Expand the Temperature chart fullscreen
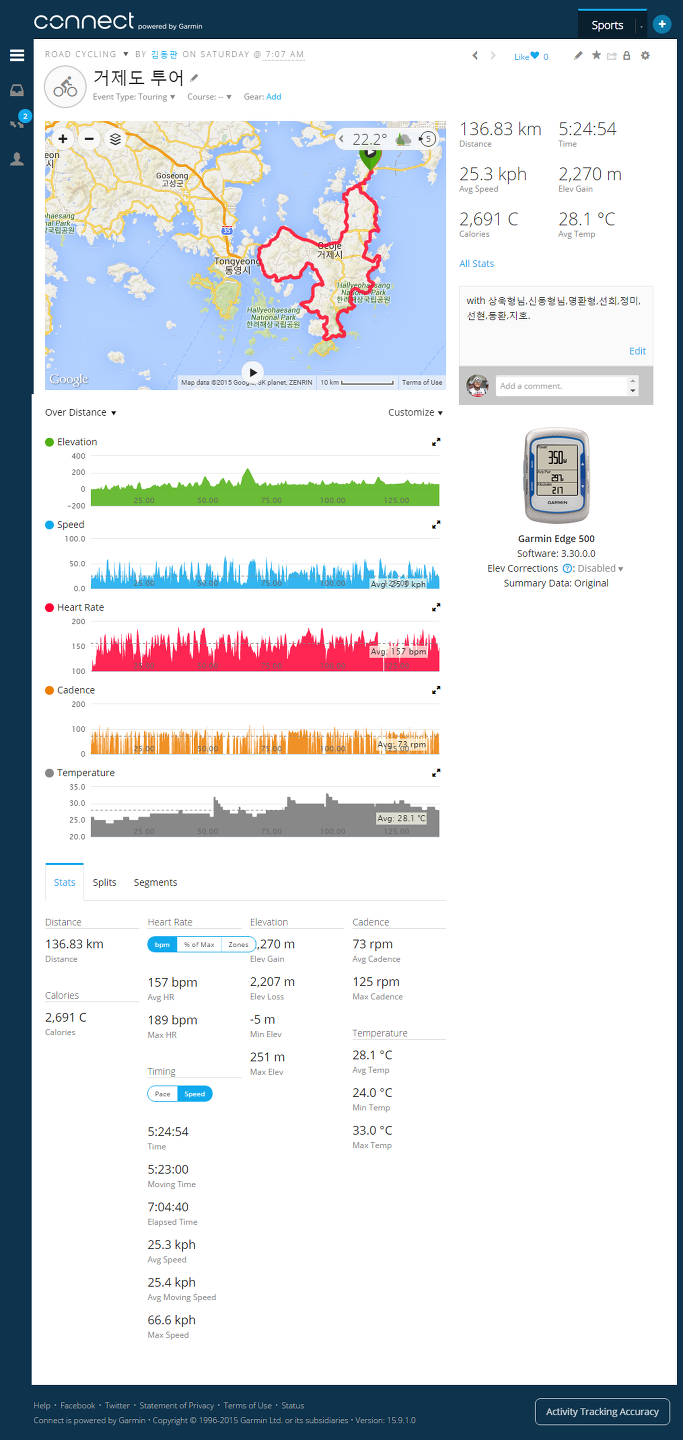Viewport: 683px width, 1440px height. click(x=436, y=773)
